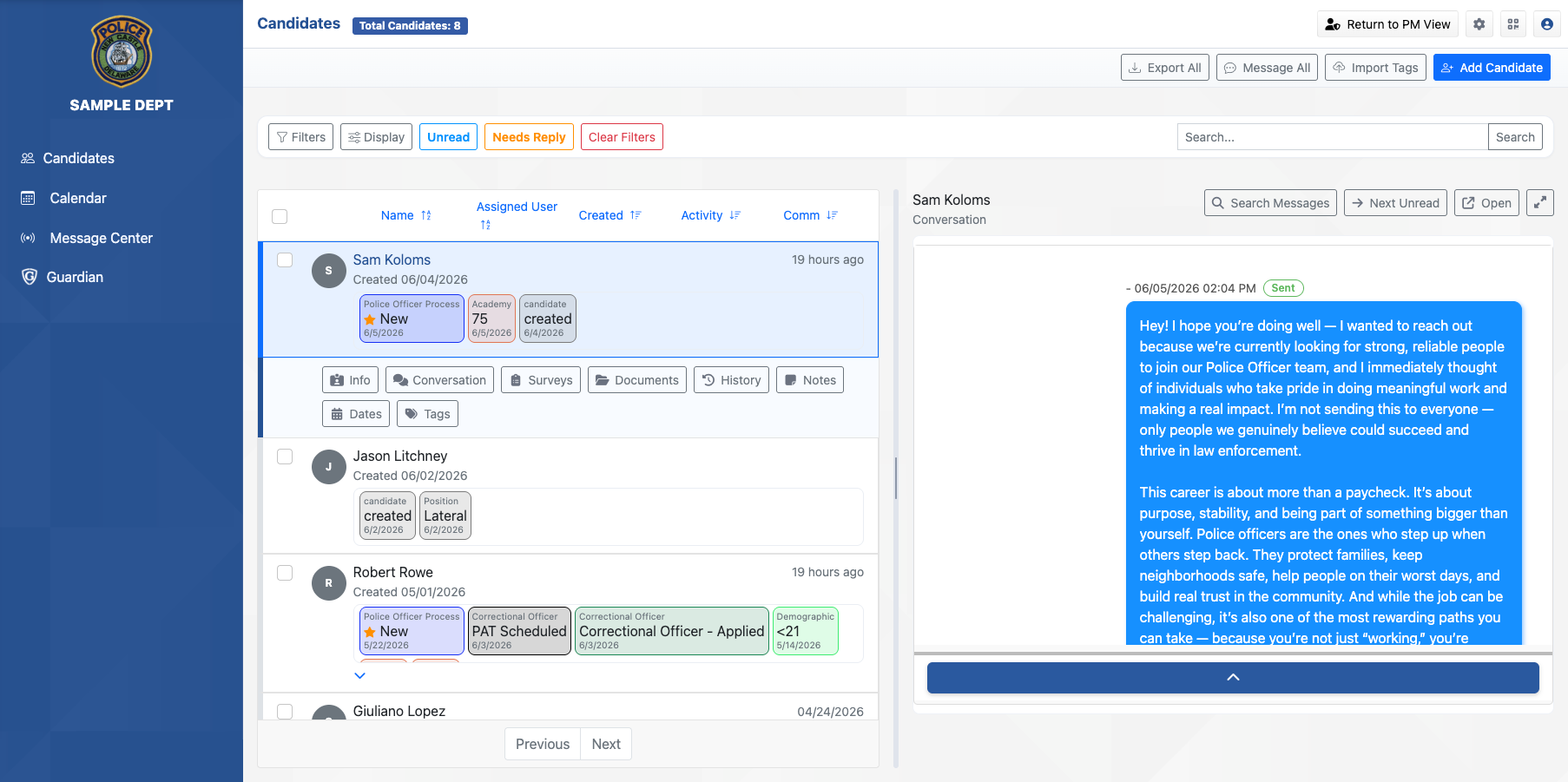The image size is (1568, 782).
Task: Click Search button next to search field
Action: pos(1515,137)
